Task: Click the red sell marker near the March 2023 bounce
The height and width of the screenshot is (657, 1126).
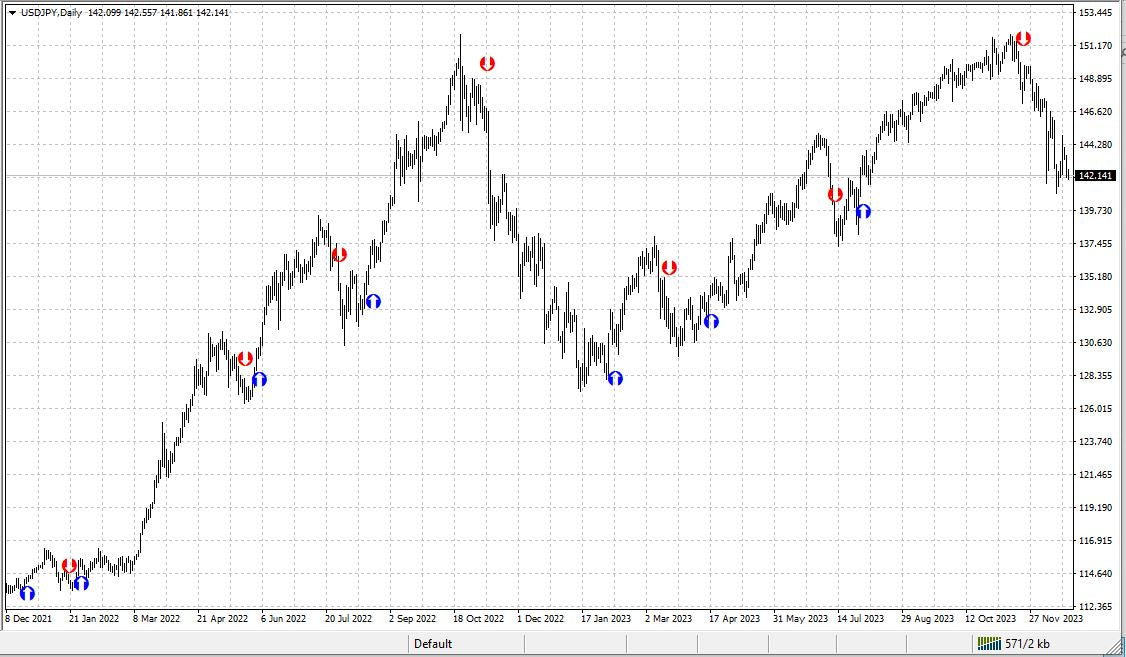Action: pos(670,267)
